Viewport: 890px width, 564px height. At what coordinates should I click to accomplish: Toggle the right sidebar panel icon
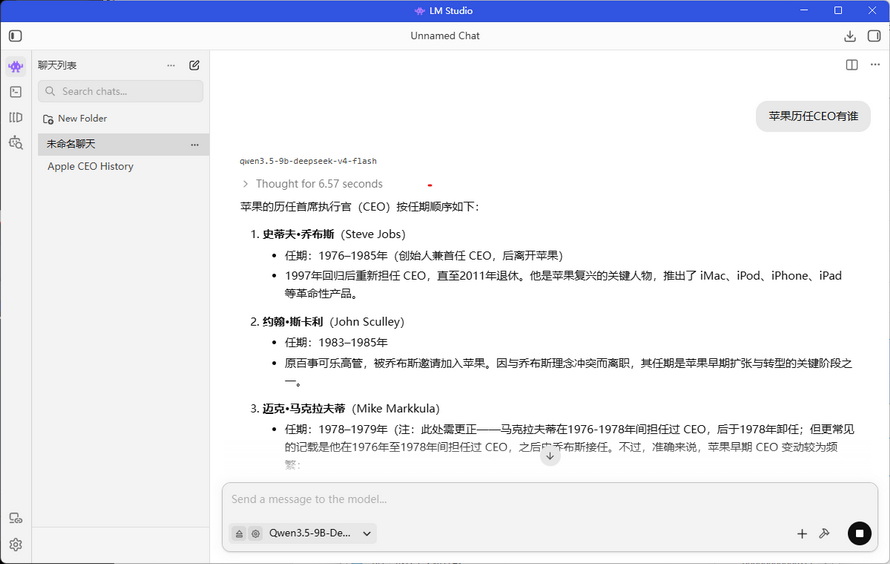pos(874,36)
